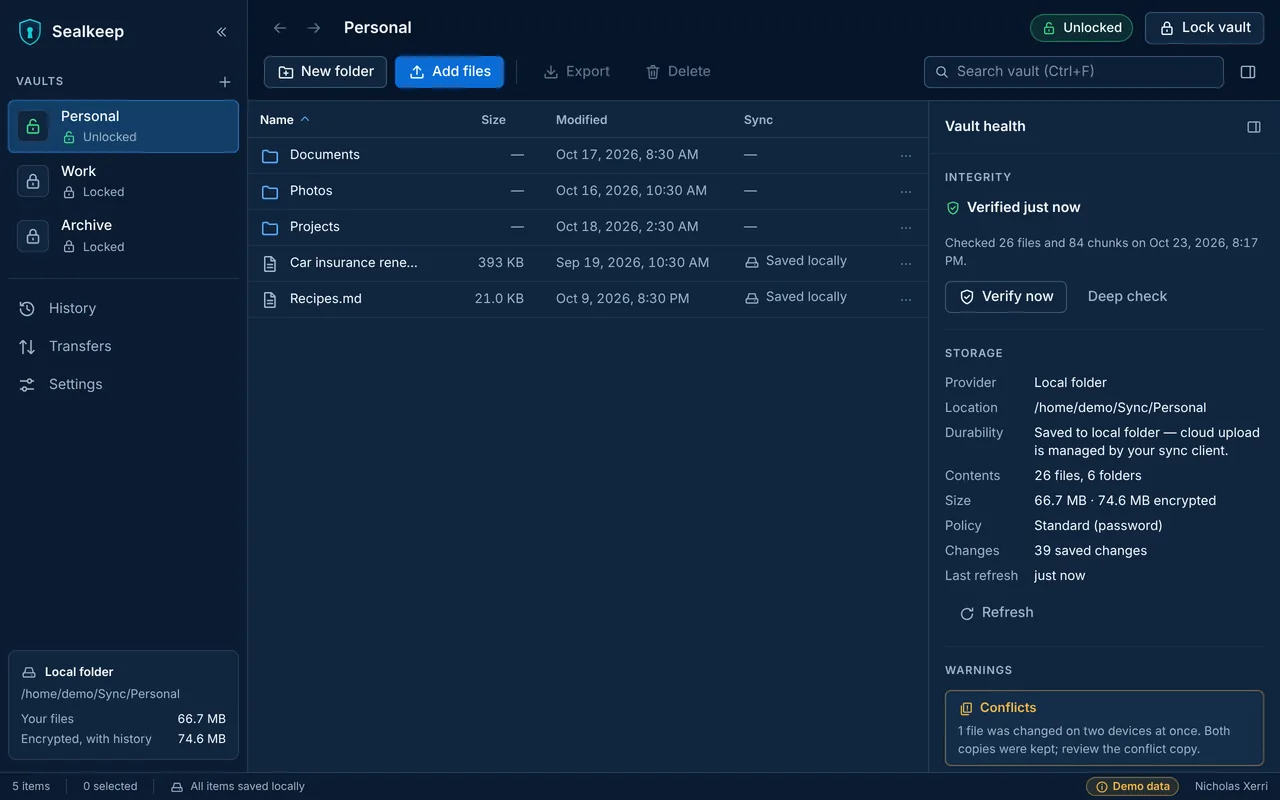Toggle the details panel from the toolbar icon
This screenshot has height=800, width=1280.
pos(1248,72)
